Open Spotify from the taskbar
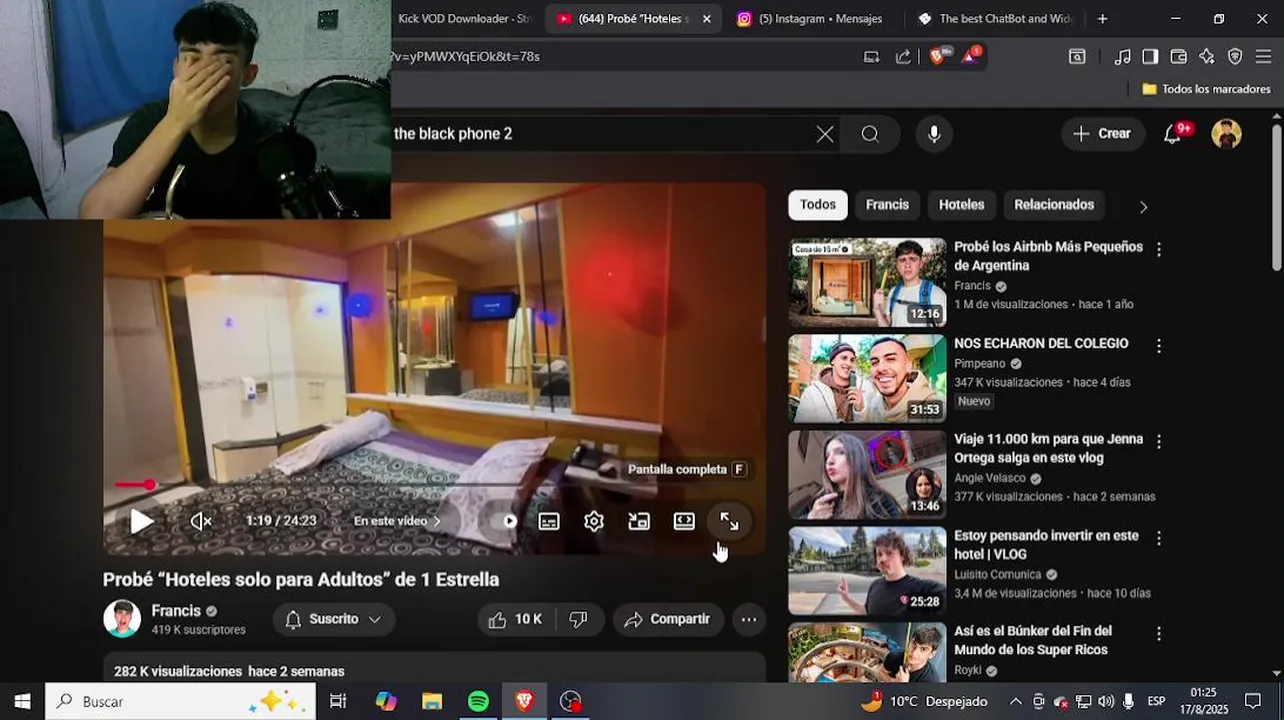Screen dimensions: 1284x720 click(x=478, y=701)
